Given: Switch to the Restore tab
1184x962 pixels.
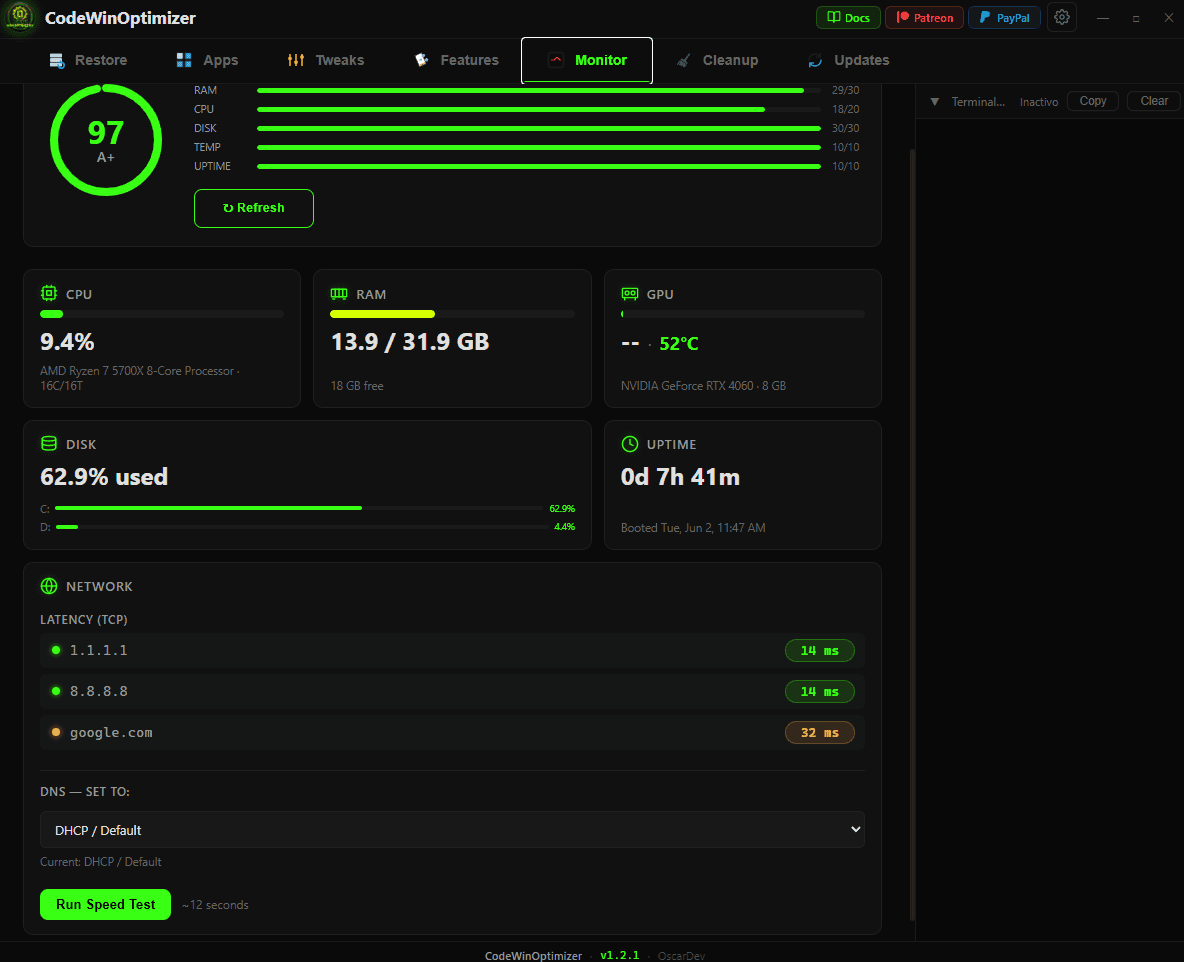Looking at the screenshot, I should pyautogui.click(x=88, y=60).
